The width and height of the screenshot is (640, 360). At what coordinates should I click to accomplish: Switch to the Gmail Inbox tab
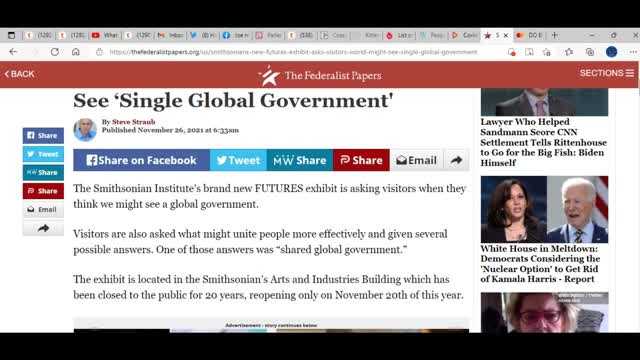[171, 36]
